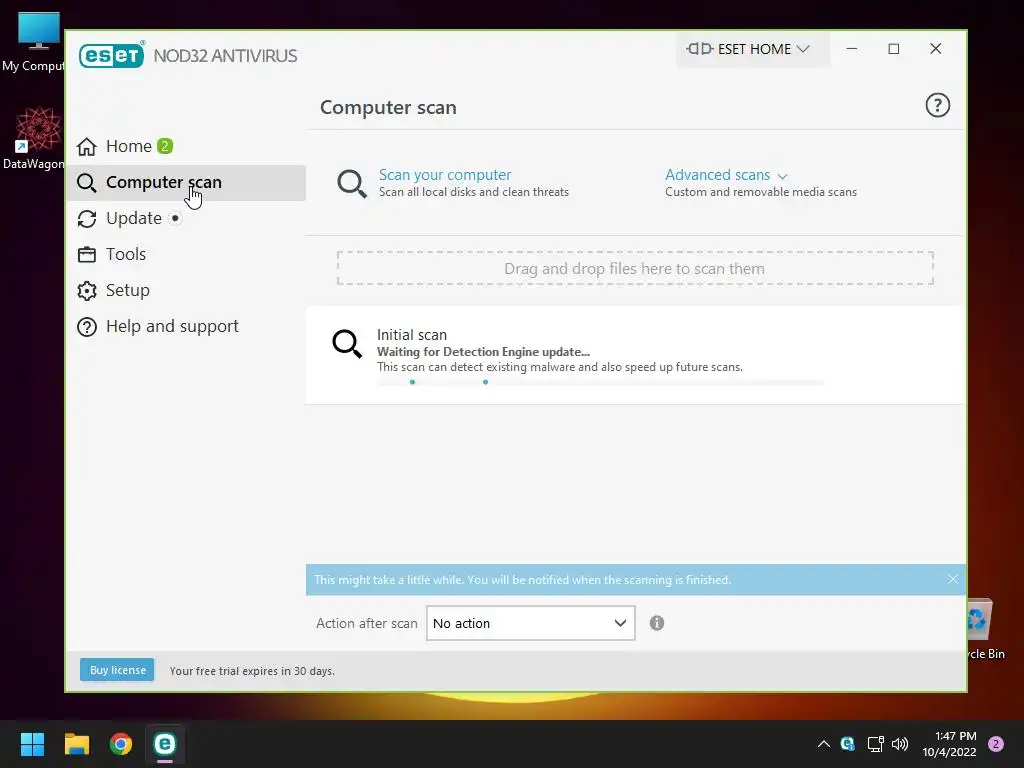Click the Initial scan progress bar

point(600,383)
